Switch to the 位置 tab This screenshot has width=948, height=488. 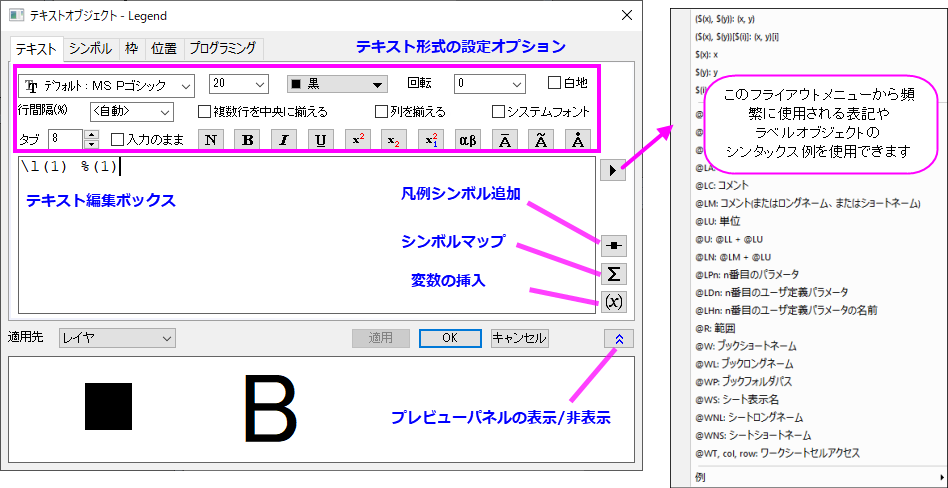(163, 48)
